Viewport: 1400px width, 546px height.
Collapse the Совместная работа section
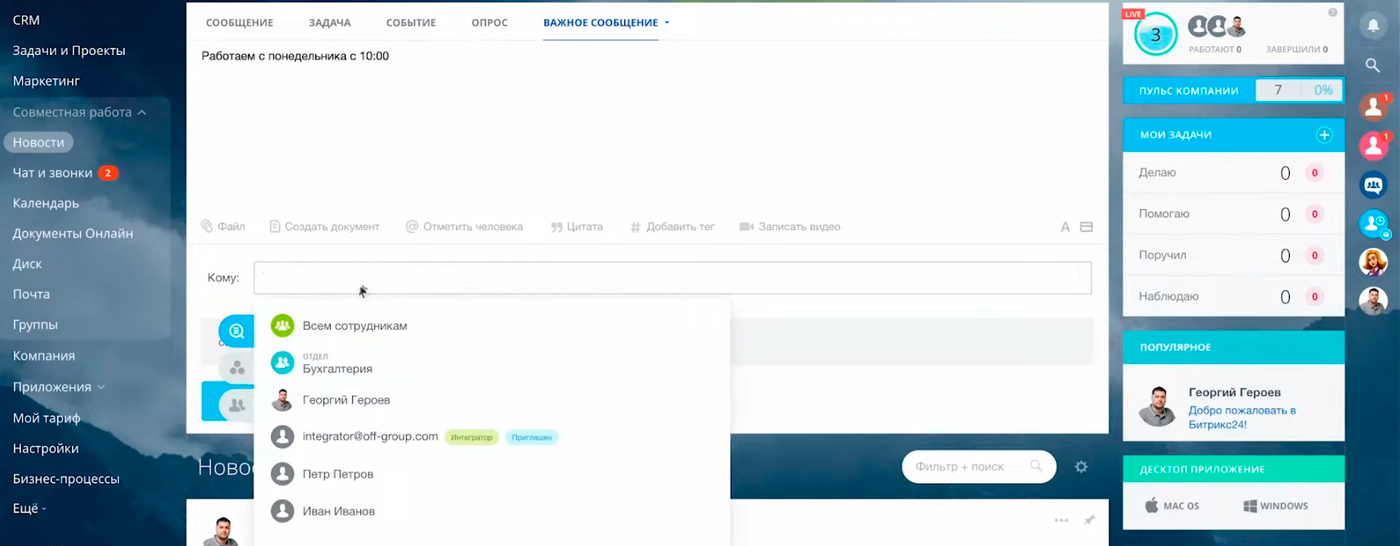coord(142,112)
